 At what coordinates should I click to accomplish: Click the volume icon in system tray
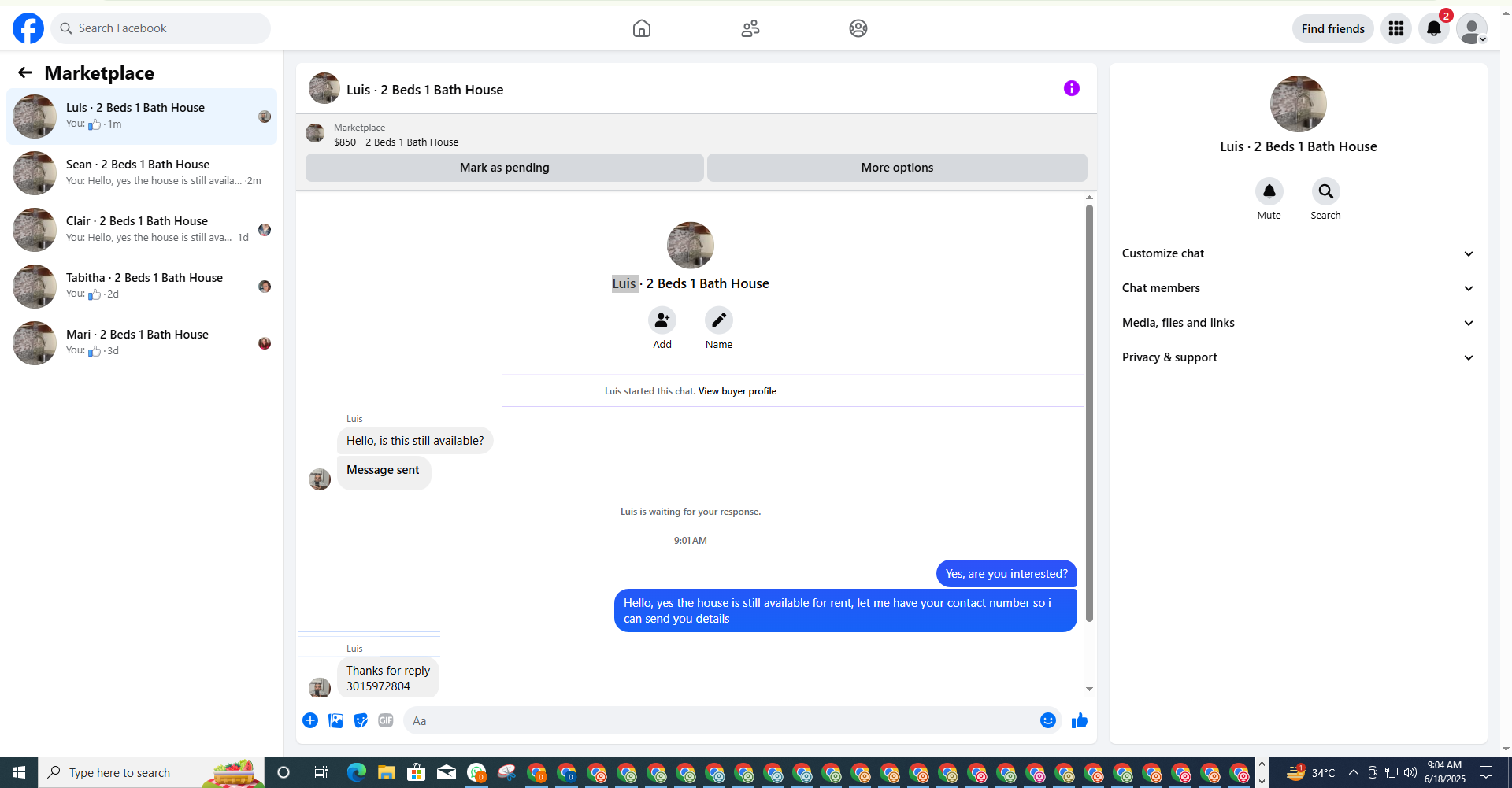[1410, 772]
